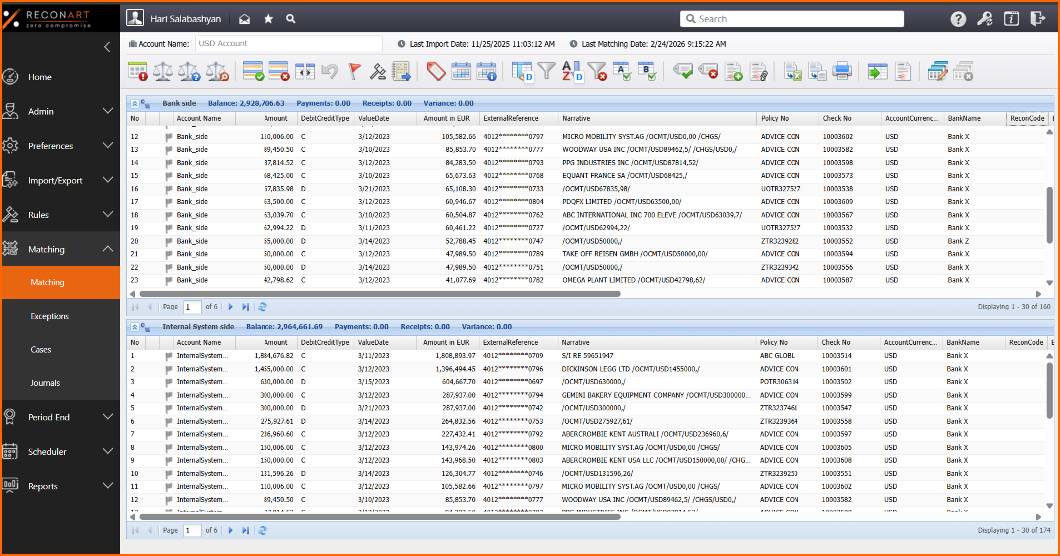
Task: Expand the Rules sidebar menu
Action: click(x=60, y=214)
